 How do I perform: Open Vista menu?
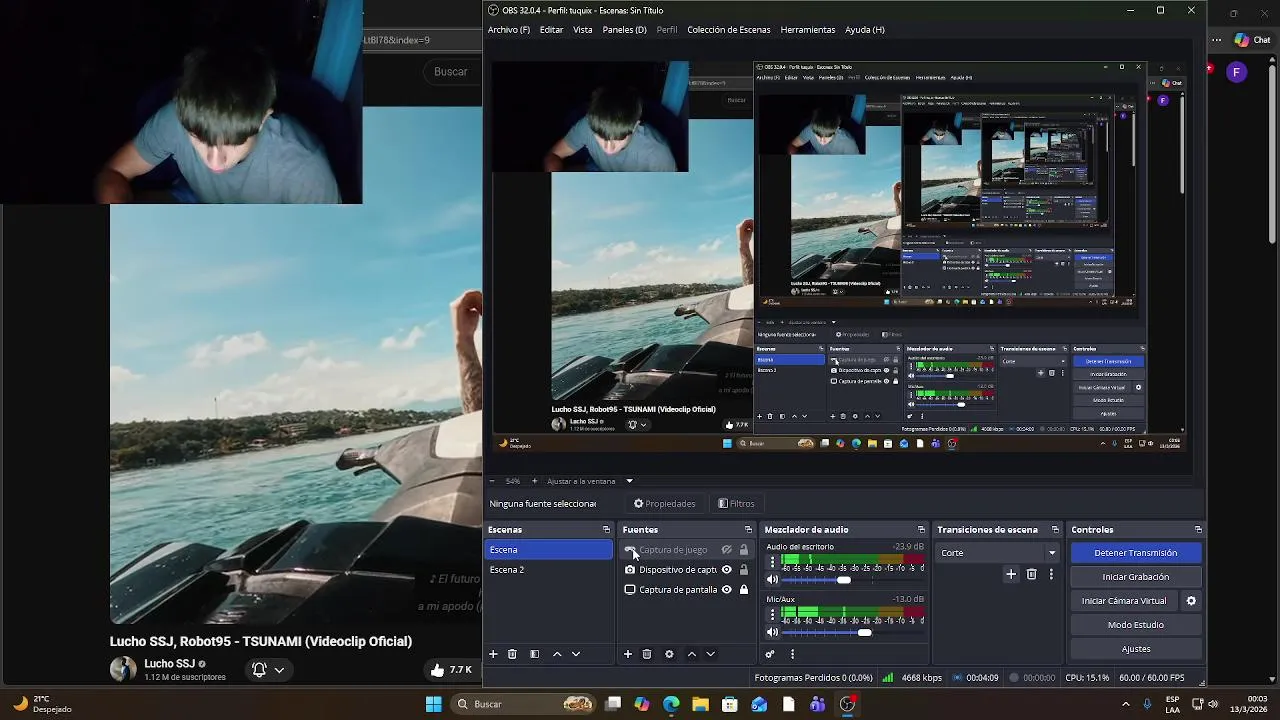(x=582, y=30)
